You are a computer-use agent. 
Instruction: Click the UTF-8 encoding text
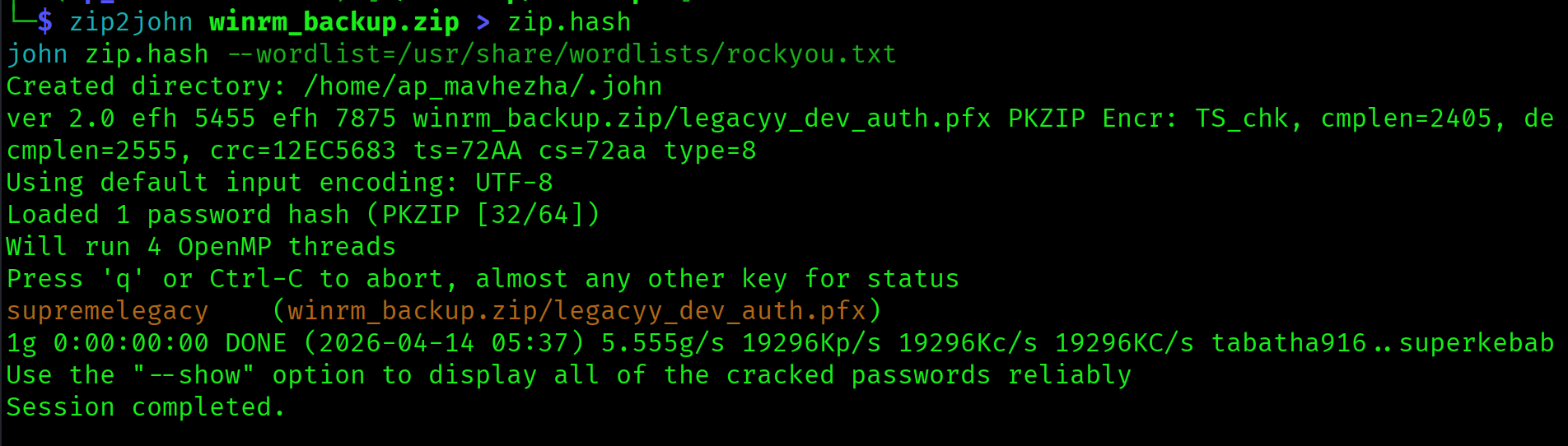click(x=514, y=183)
